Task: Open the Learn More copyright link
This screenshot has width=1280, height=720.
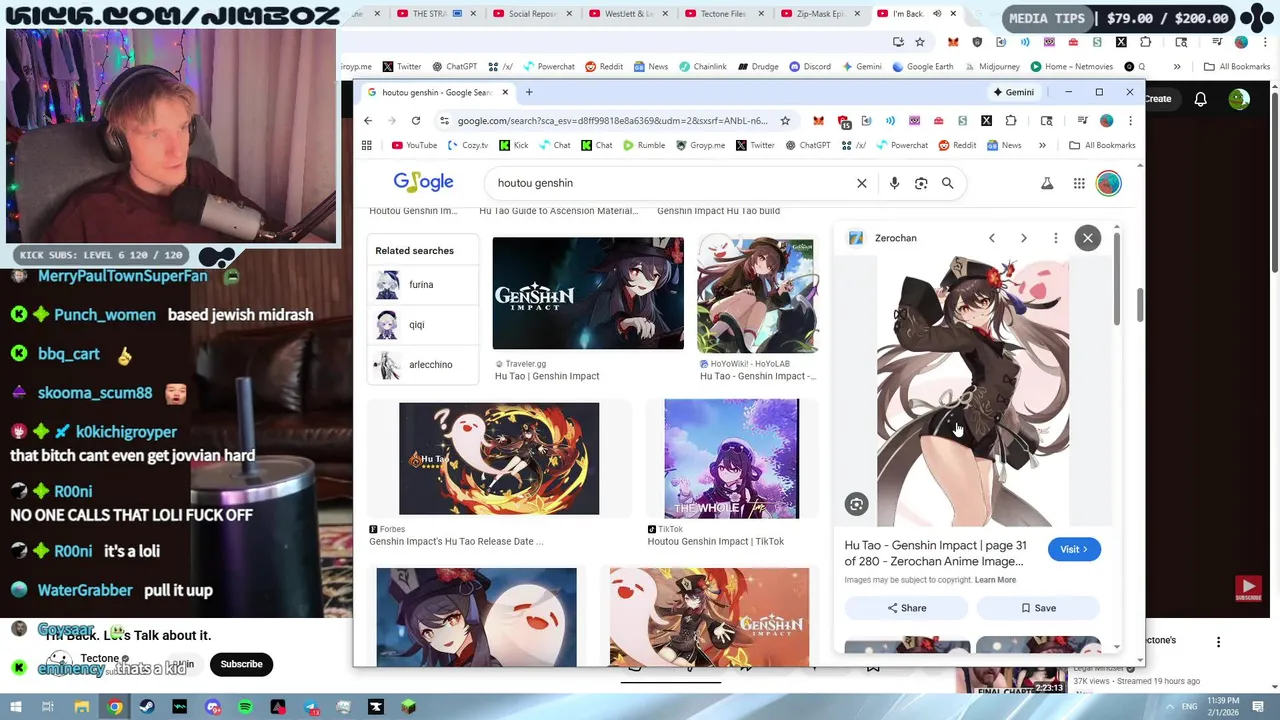Action: click(995, 580)
